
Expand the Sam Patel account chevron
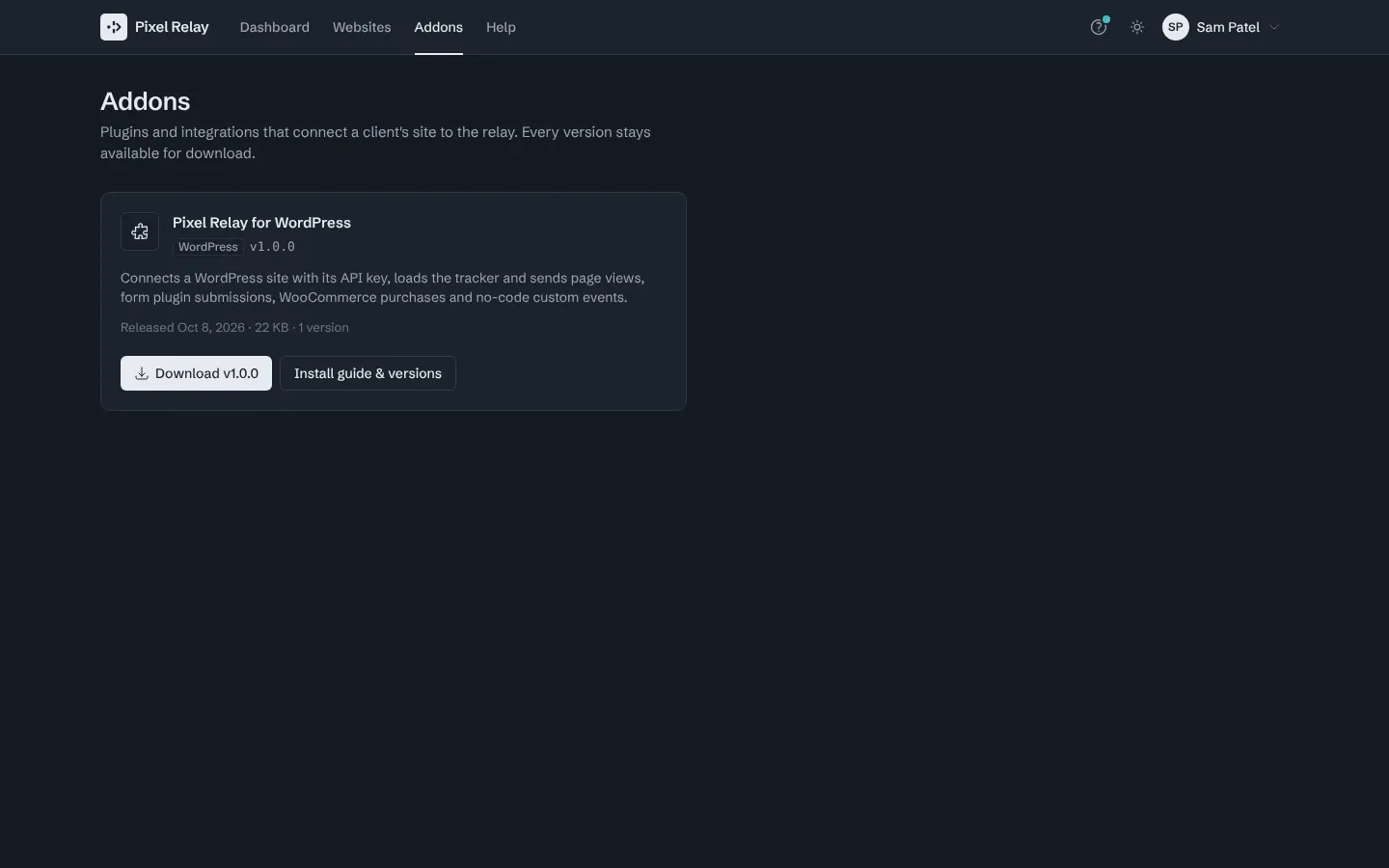[1274, 27]
